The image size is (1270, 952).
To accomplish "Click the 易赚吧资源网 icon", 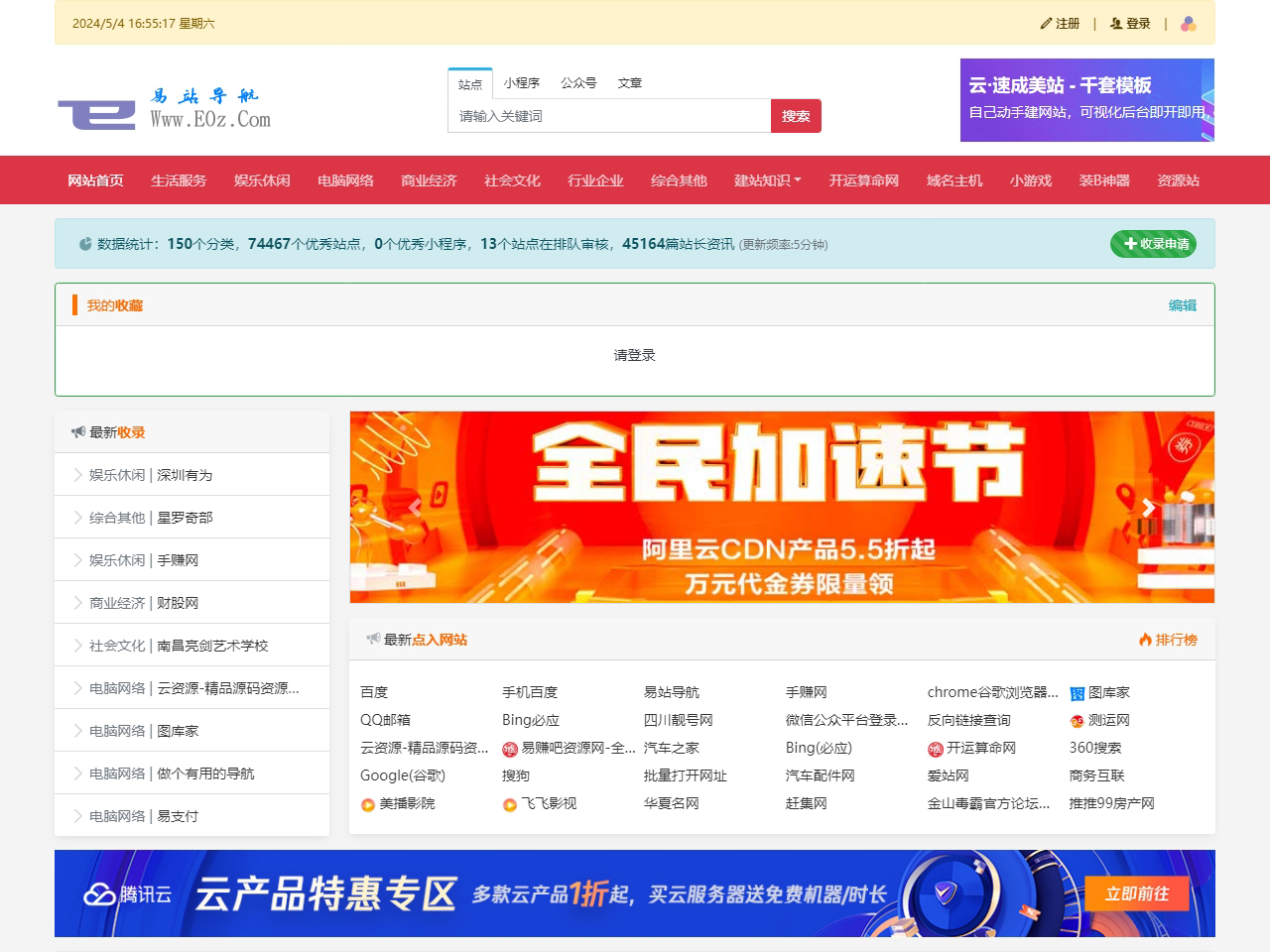I will point(510,749).
